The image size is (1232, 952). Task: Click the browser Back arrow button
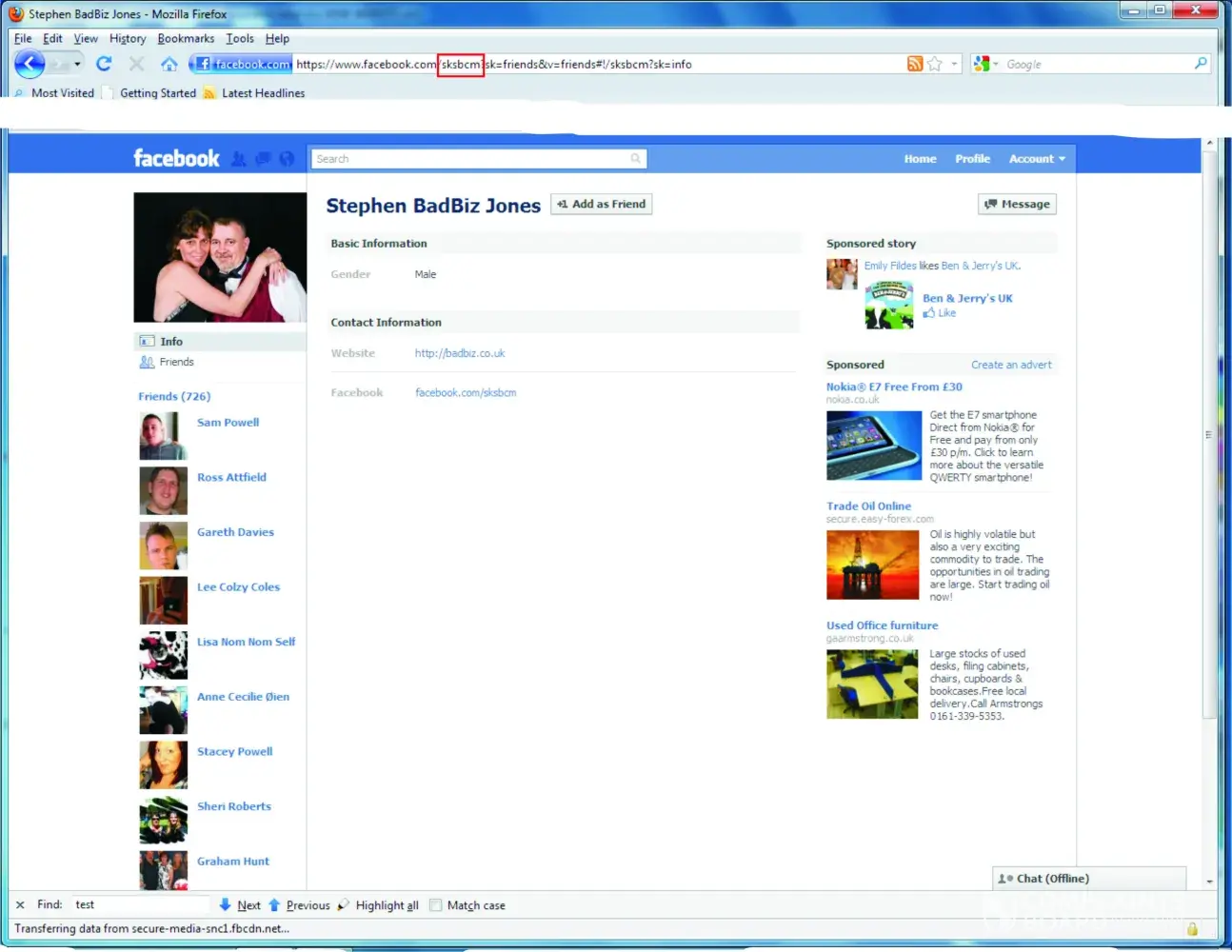click(x=30, y=64)
